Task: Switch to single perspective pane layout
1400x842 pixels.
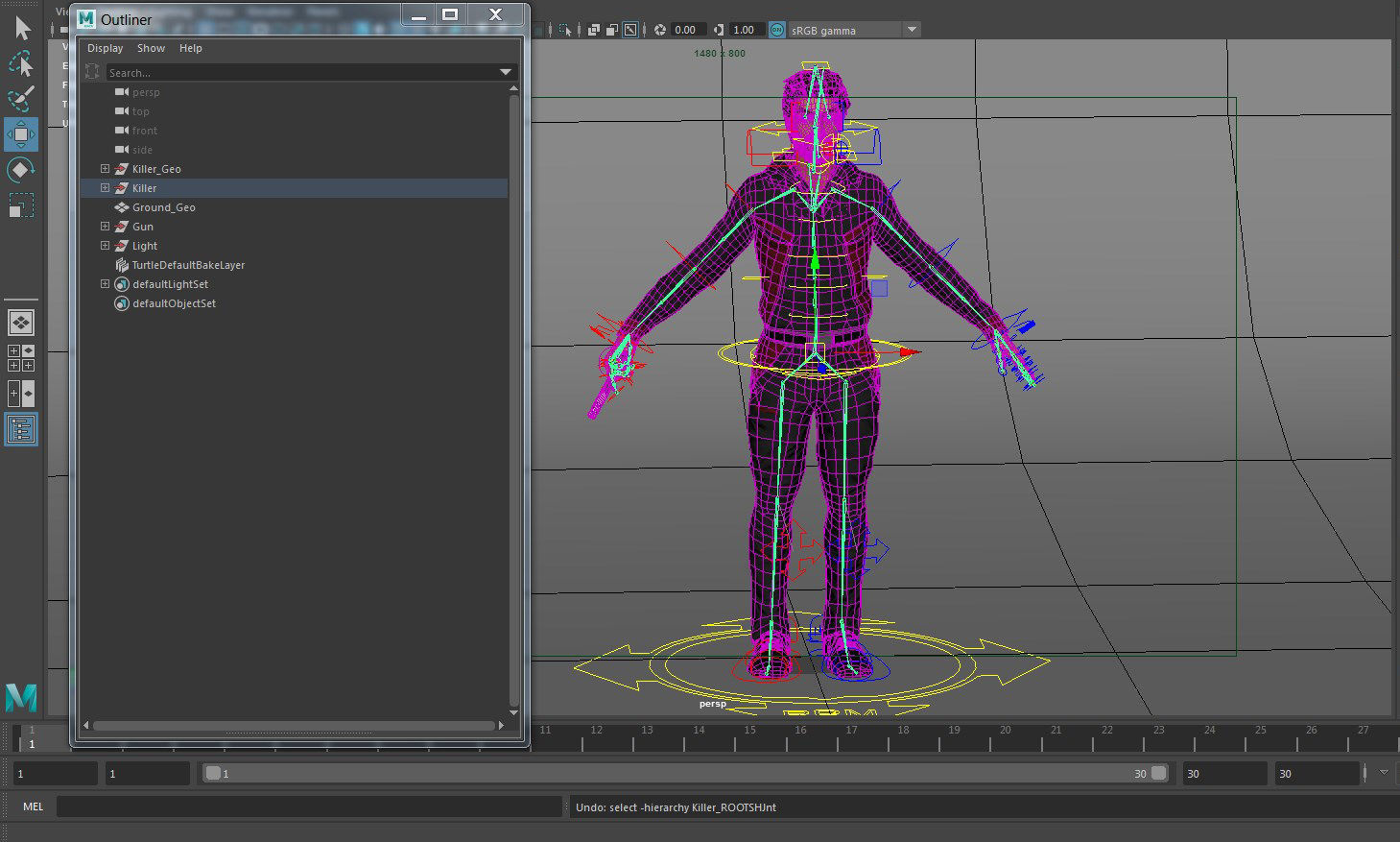Action: point(21,323)
